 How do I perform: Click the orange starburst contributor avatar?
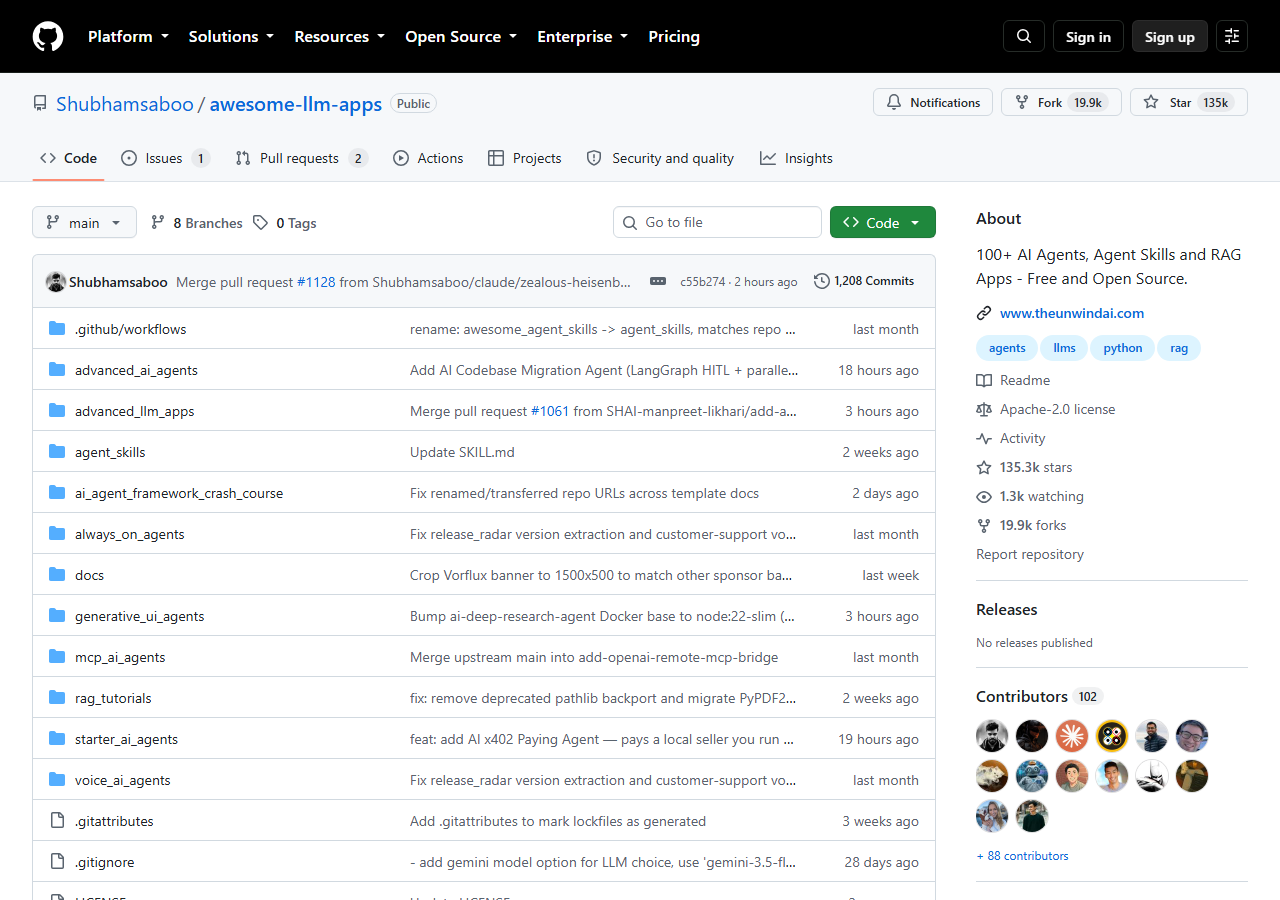tap(1072, 736)
